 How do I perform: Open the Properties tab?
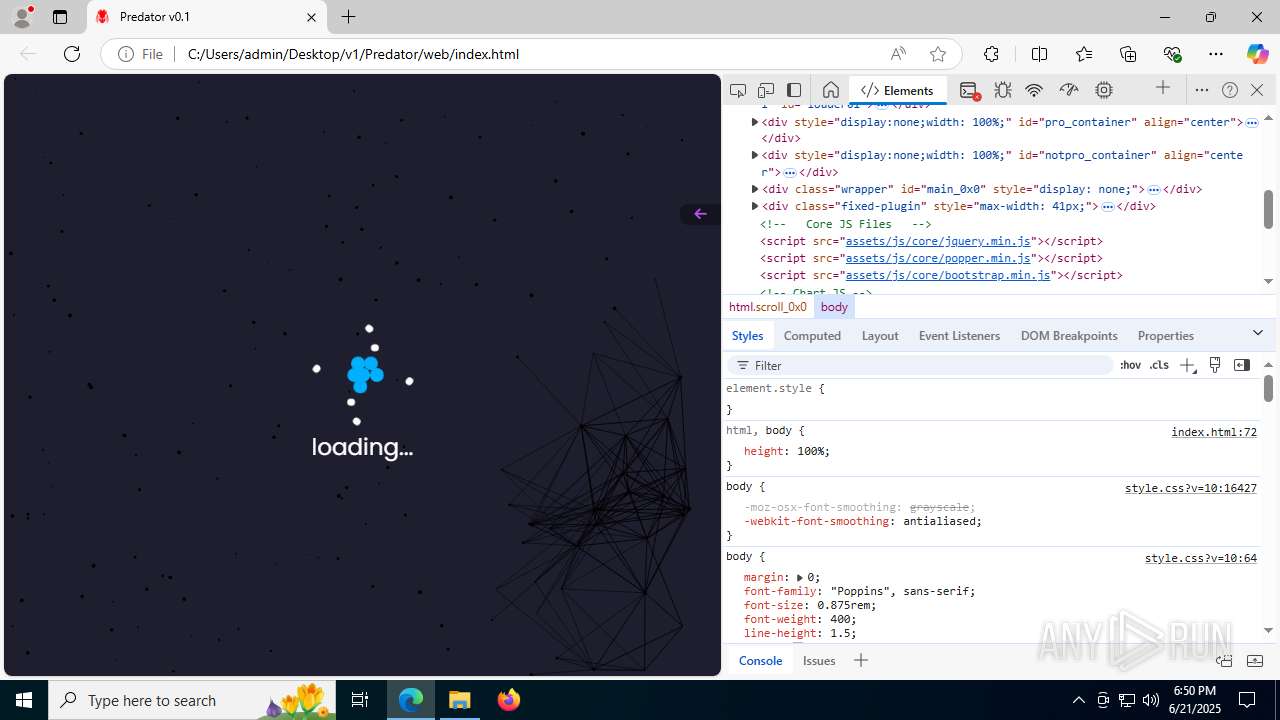(1165, 335)
